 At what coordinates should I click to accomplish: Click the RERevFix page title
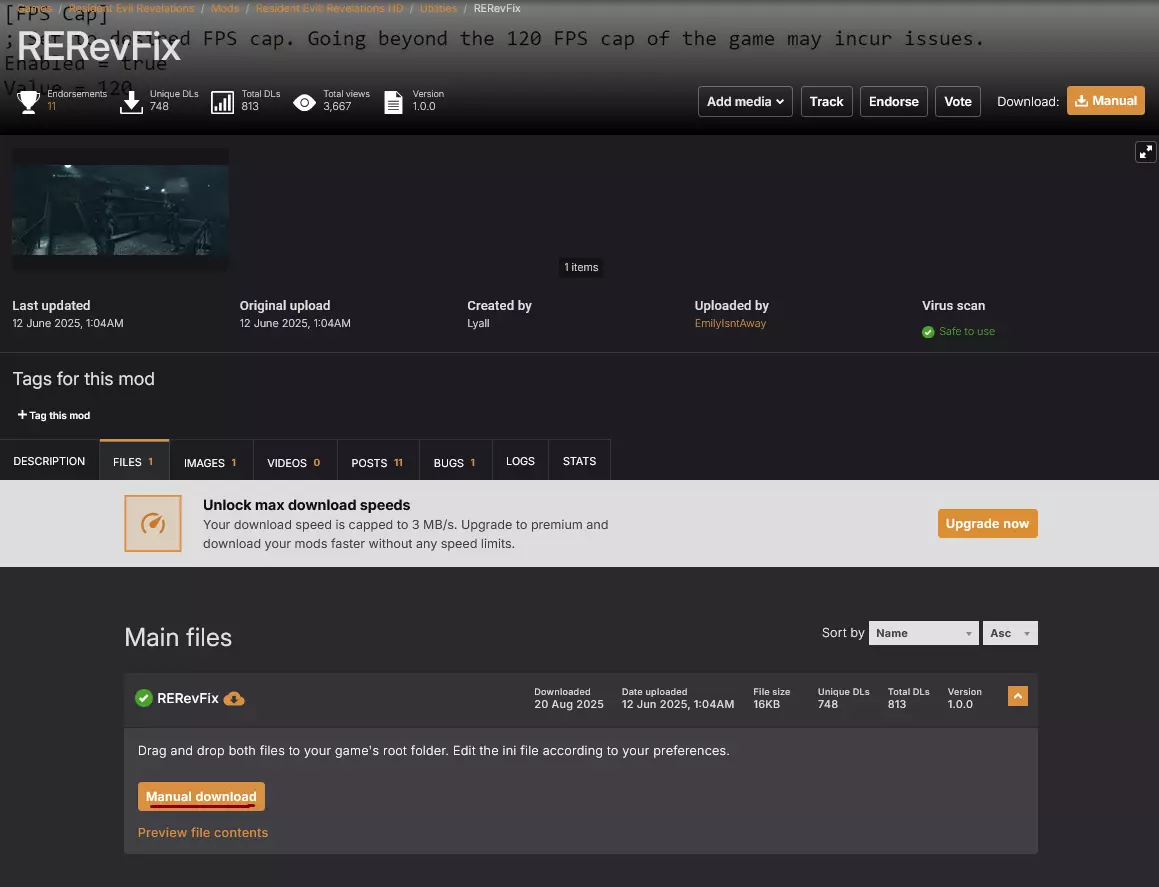[98, 47]
